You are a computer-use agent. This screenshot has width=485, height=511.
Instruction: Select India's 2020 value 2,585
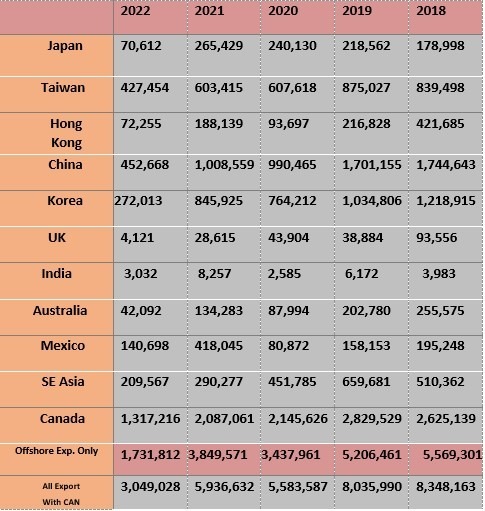point(284,274)
